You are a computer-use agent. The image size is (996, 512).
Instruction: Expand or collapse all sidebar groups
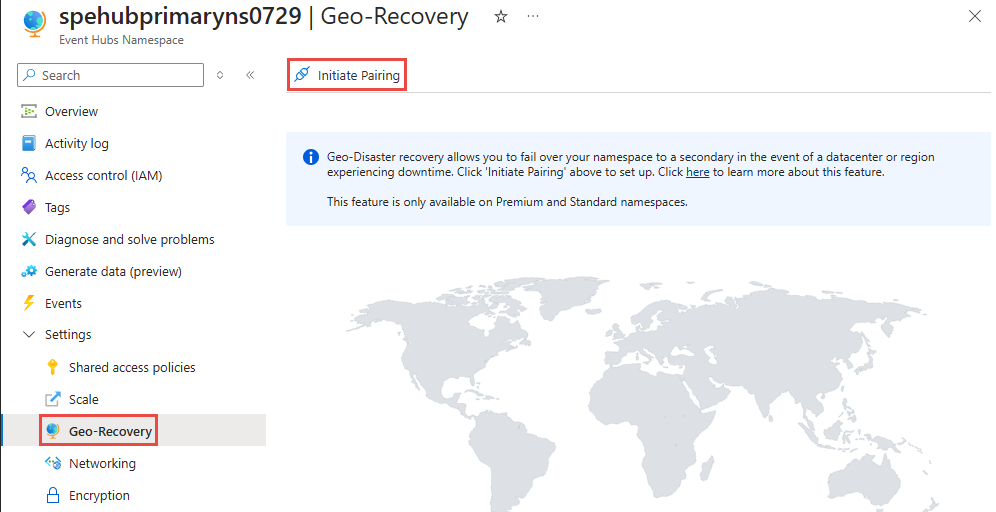tap(220, 75)
